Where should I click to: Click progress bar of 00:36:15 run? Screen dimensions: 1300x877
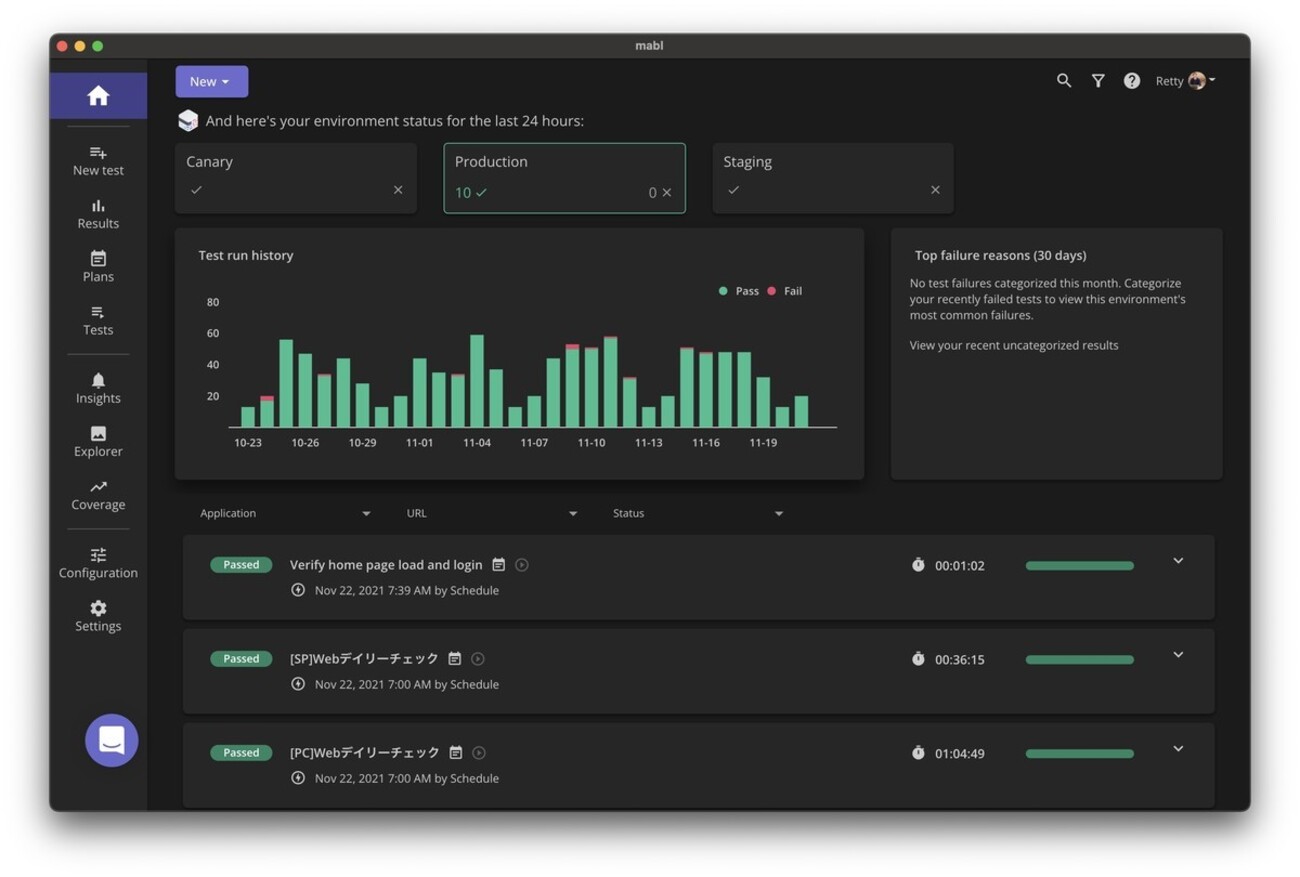click(x=1080, y=660)
